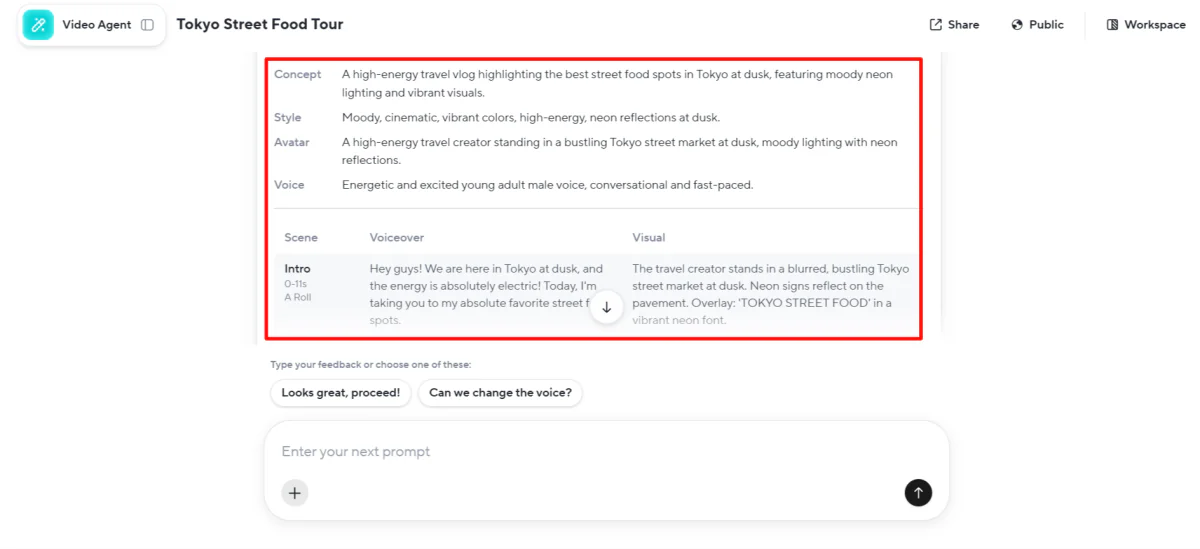Select "Can we change the voice?" suggestion
This screenshot has width=1200, height=549.
point(500,393)
